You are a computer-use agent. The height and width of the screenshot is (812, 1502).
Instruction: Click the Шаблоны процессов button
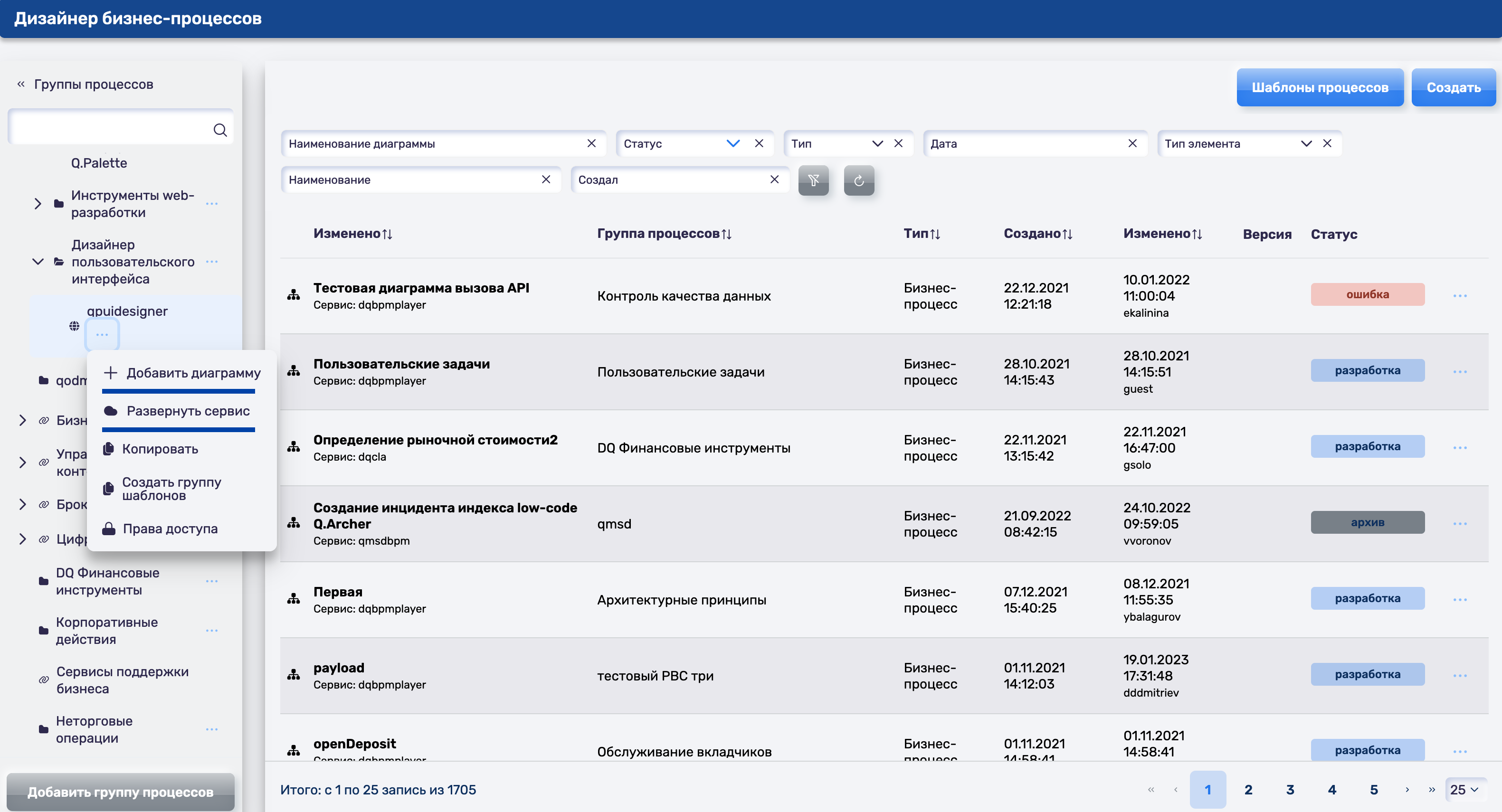[x=1320, y=87]
